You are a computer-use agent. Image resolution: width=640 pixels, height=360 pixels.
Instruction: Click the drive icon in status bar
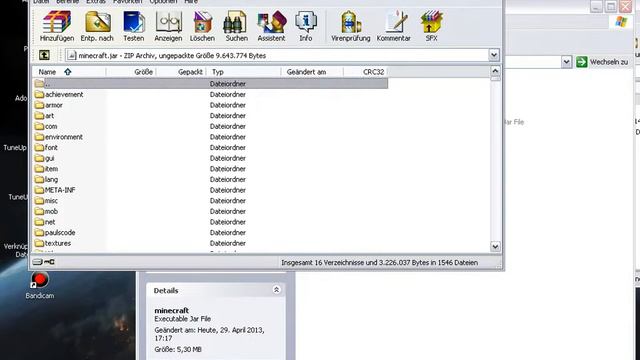point(38,262)
